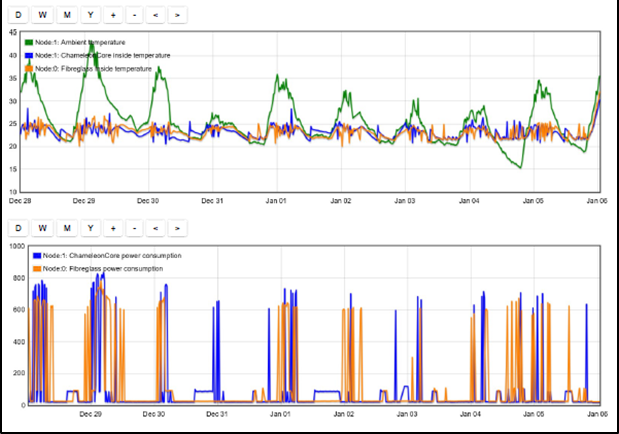Select the W (week) button on temperature chart
This screenshot has height=434, width=619.
42,15
